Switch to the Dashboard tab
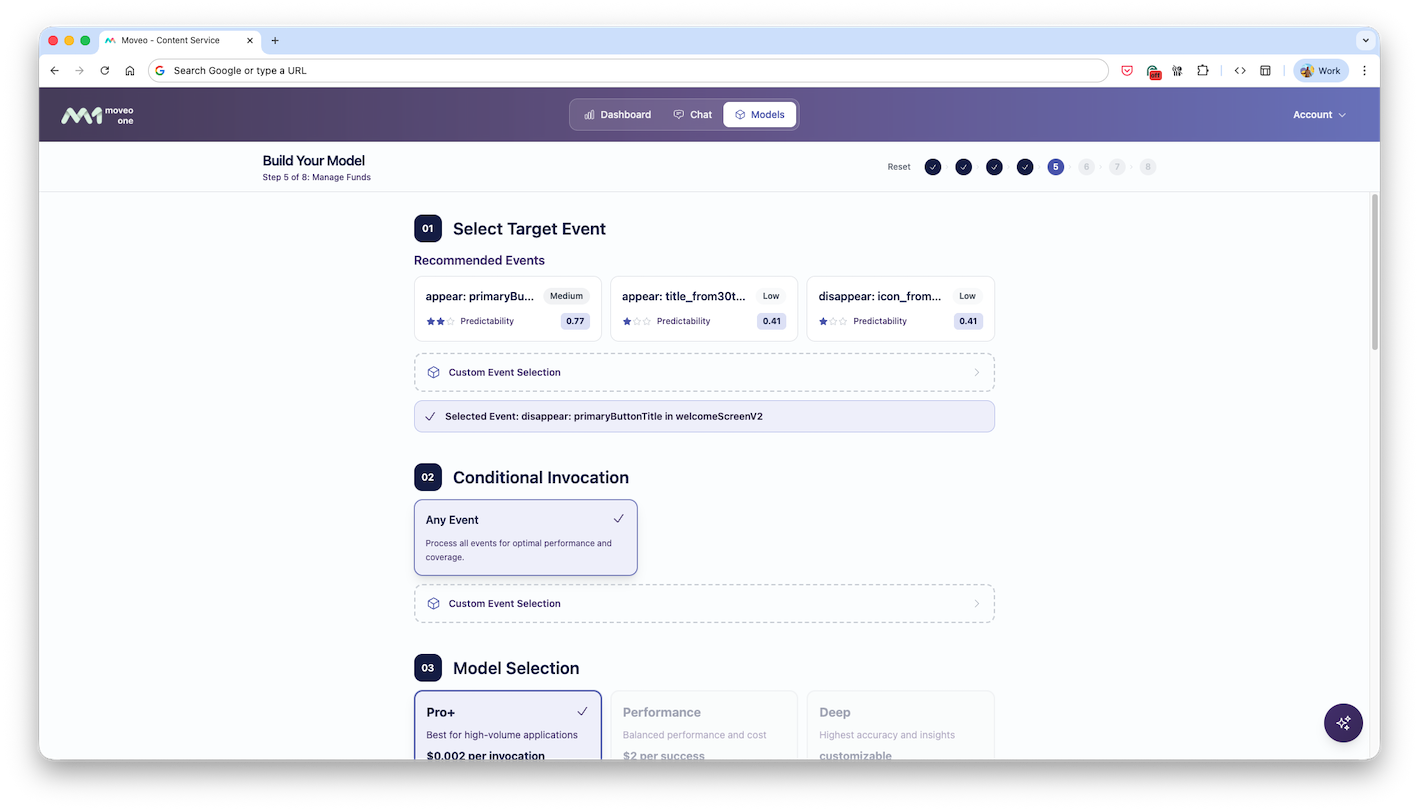1419x811 pixels. (618, 114)
